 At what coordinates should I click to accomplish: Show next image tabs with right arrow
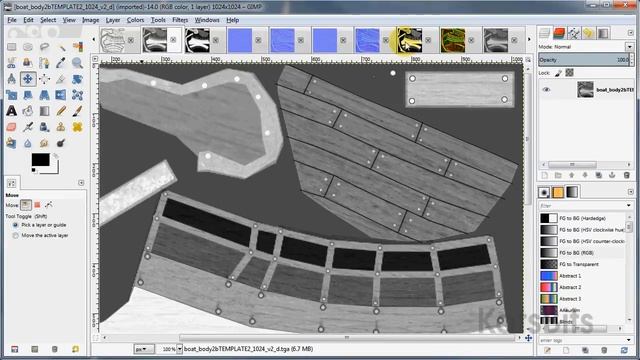point(529,40)
